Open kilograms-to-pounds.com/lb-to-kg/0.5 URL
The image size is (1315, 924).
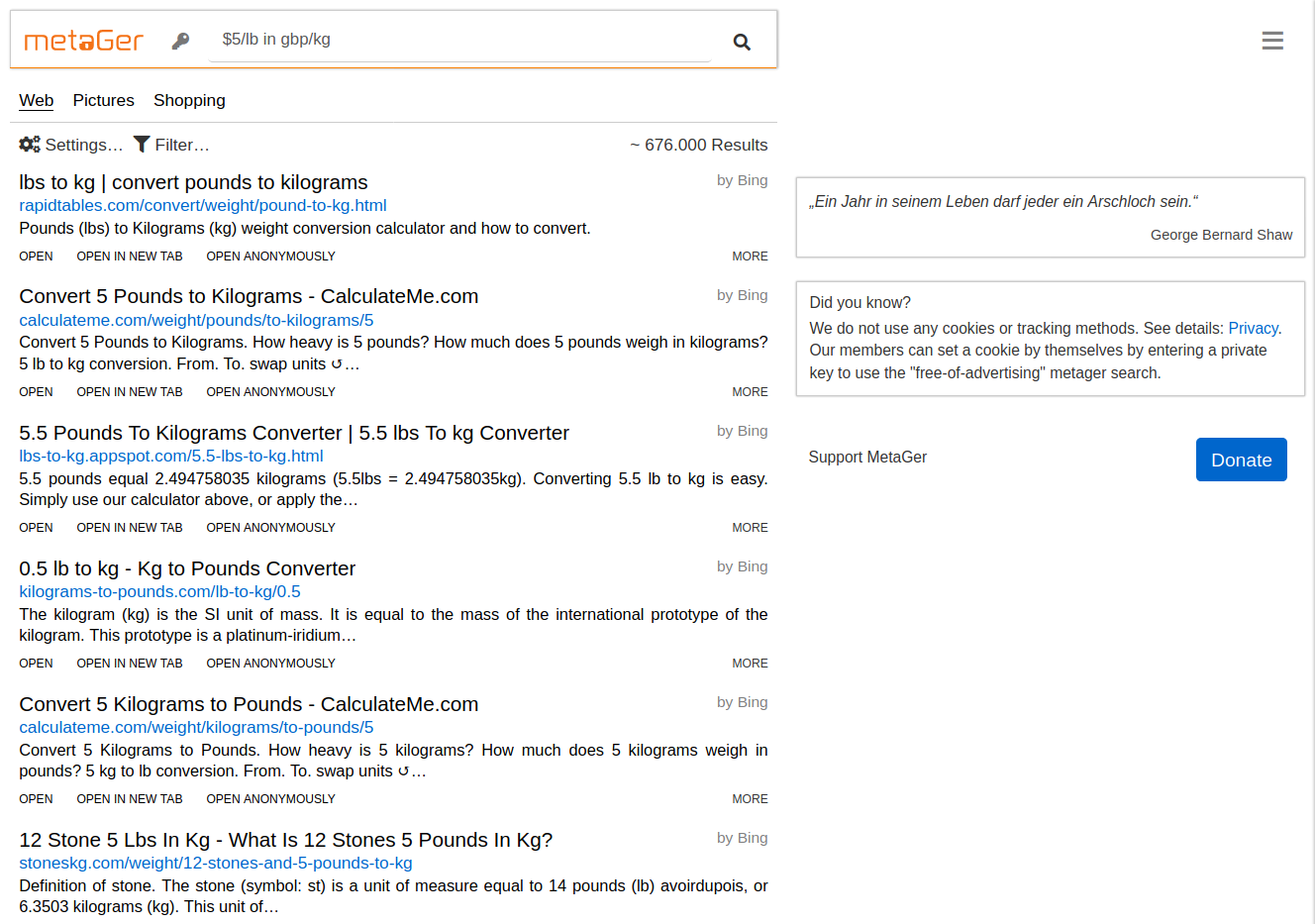click(x=159, y=592)
